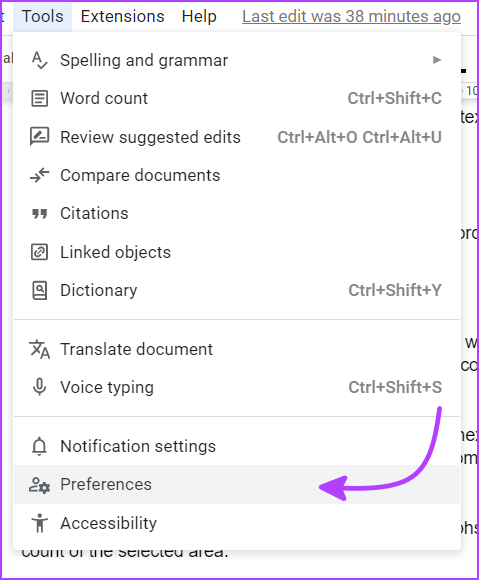Open the Tools menu
Viewport: 479px width, 580px height.
[43, 16]
